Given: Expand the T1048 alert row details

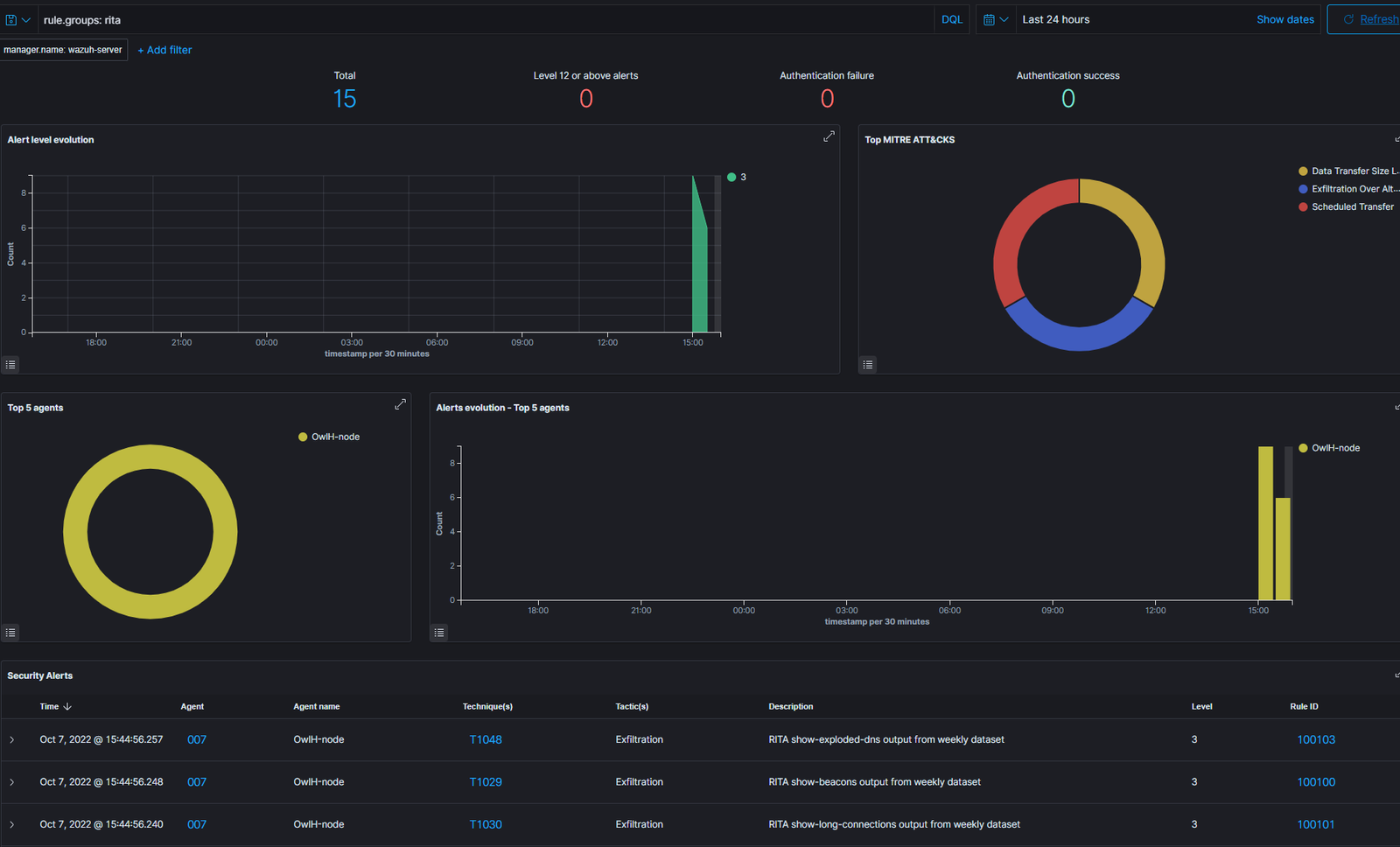Looking at the screenshot, I should tap(12, 740).
